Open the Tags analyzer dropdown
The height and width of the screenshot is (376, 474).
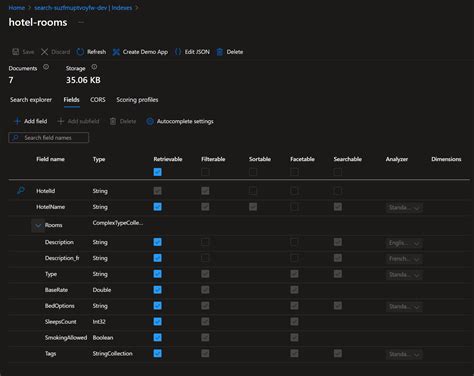(x=404, y=354)
